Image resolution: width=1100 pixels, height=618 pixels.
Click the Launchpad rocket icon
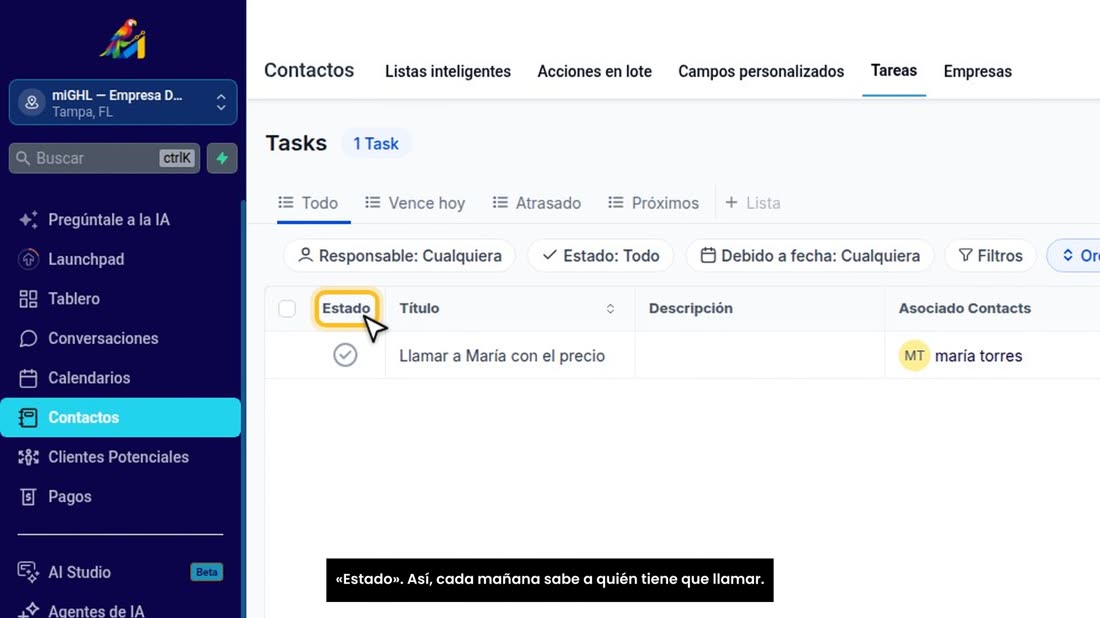click(28, 259)
